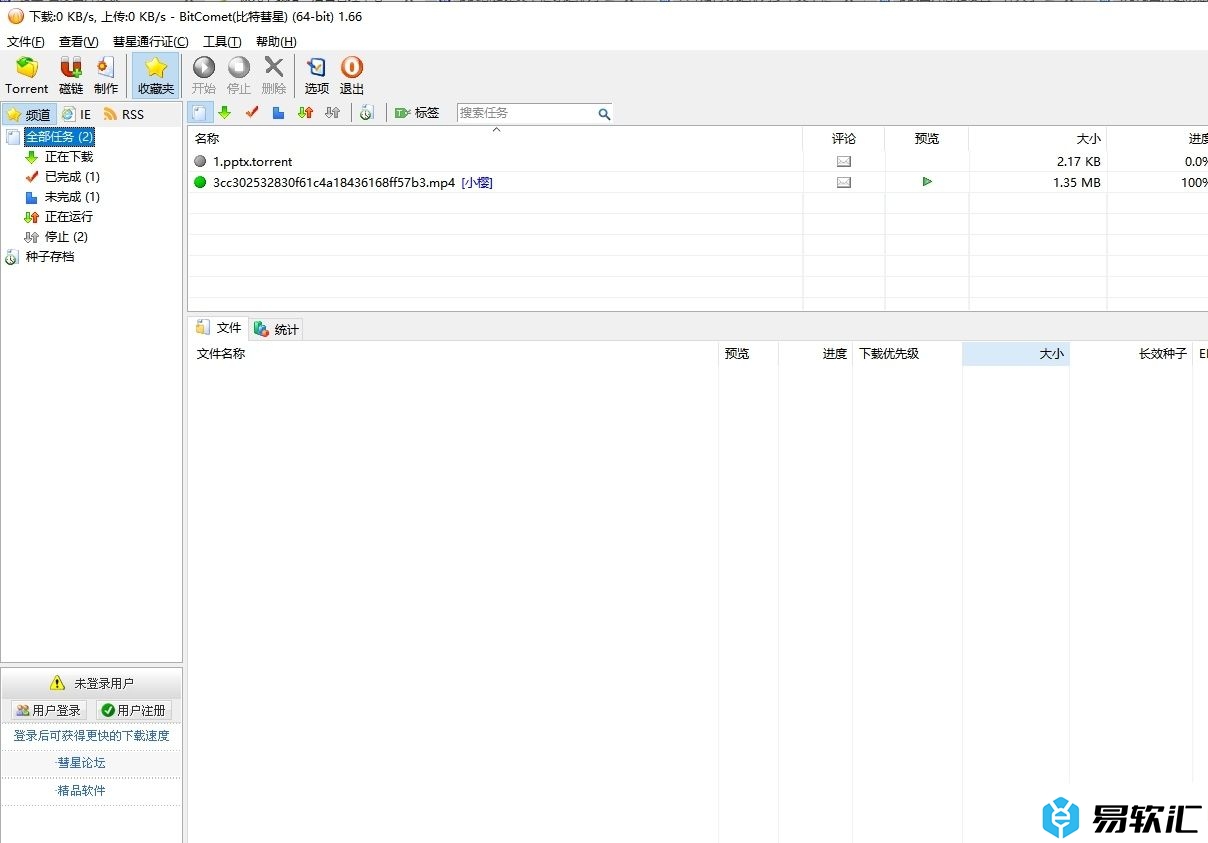
Task: Click the 下载优先级 column header
Action: [907, 354]
